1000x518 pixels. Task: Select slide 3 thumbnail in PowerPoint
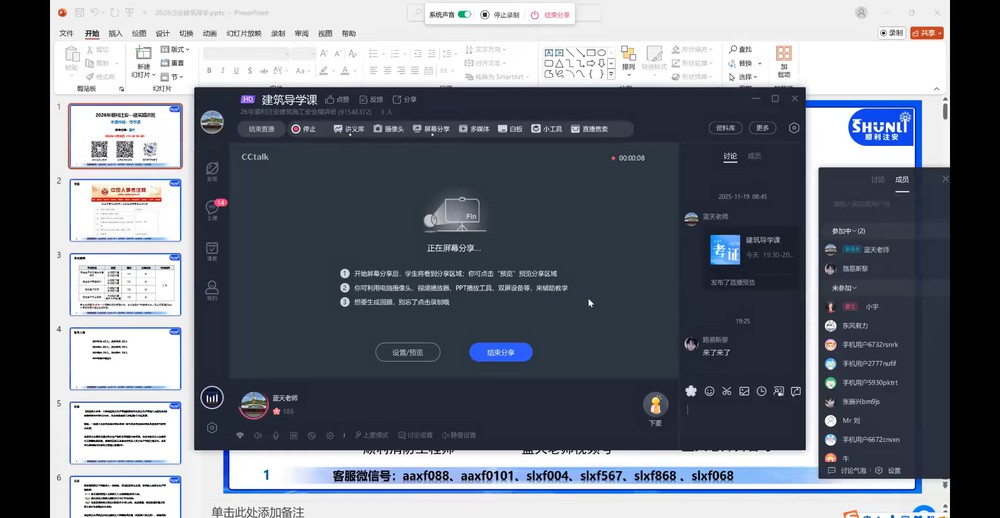[x=125, y=285]
